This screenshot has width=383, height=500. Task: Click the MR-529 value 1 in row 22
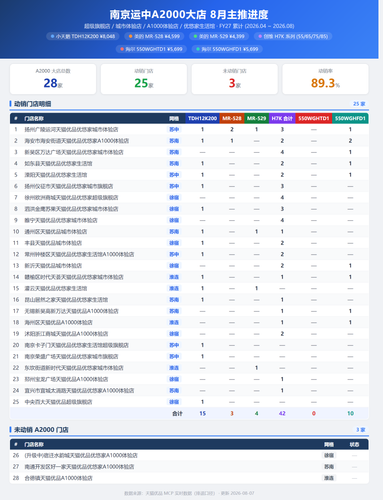click(256, 368)
